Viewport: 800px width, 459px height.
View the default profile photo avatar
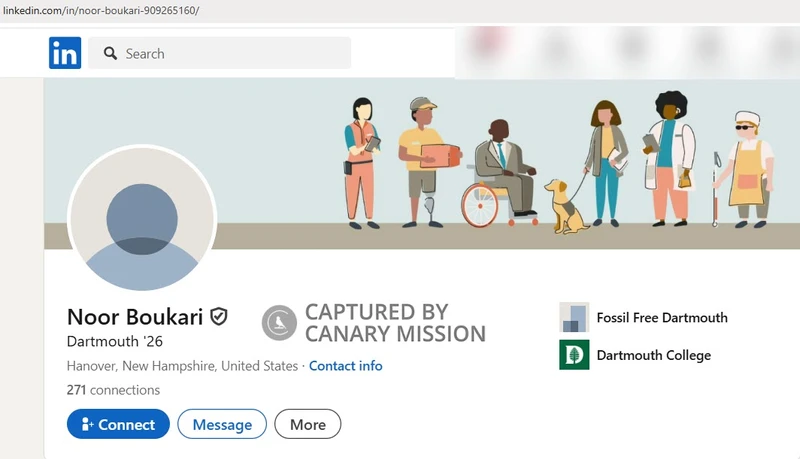point(142,219)
